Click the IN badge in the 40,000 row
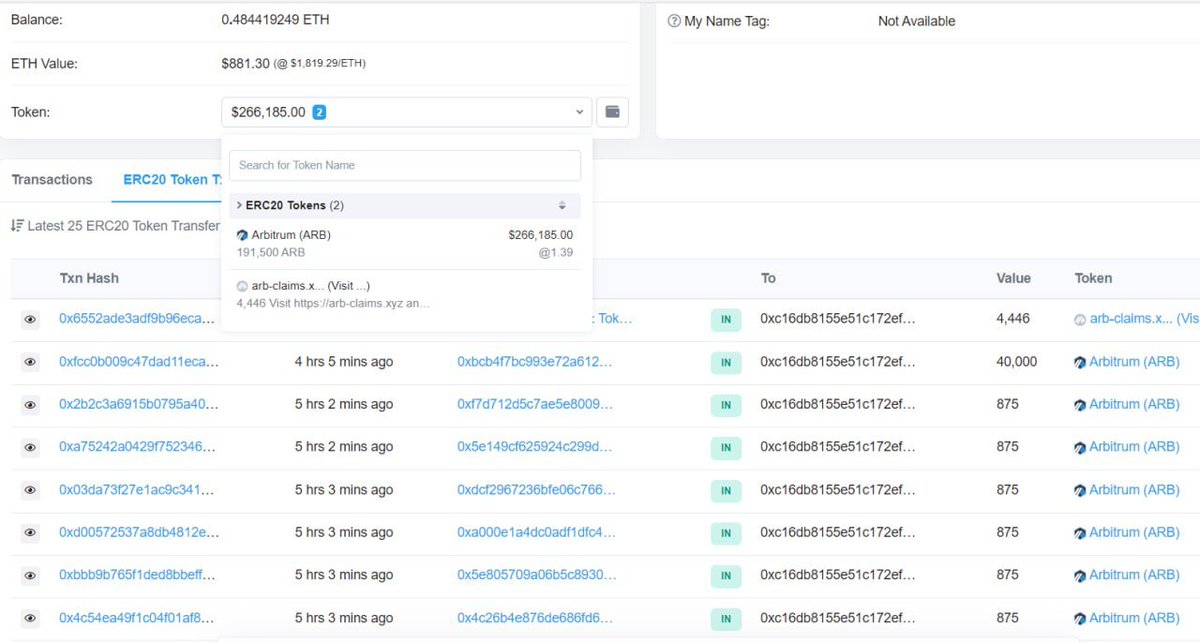 [x=726, y=362]
